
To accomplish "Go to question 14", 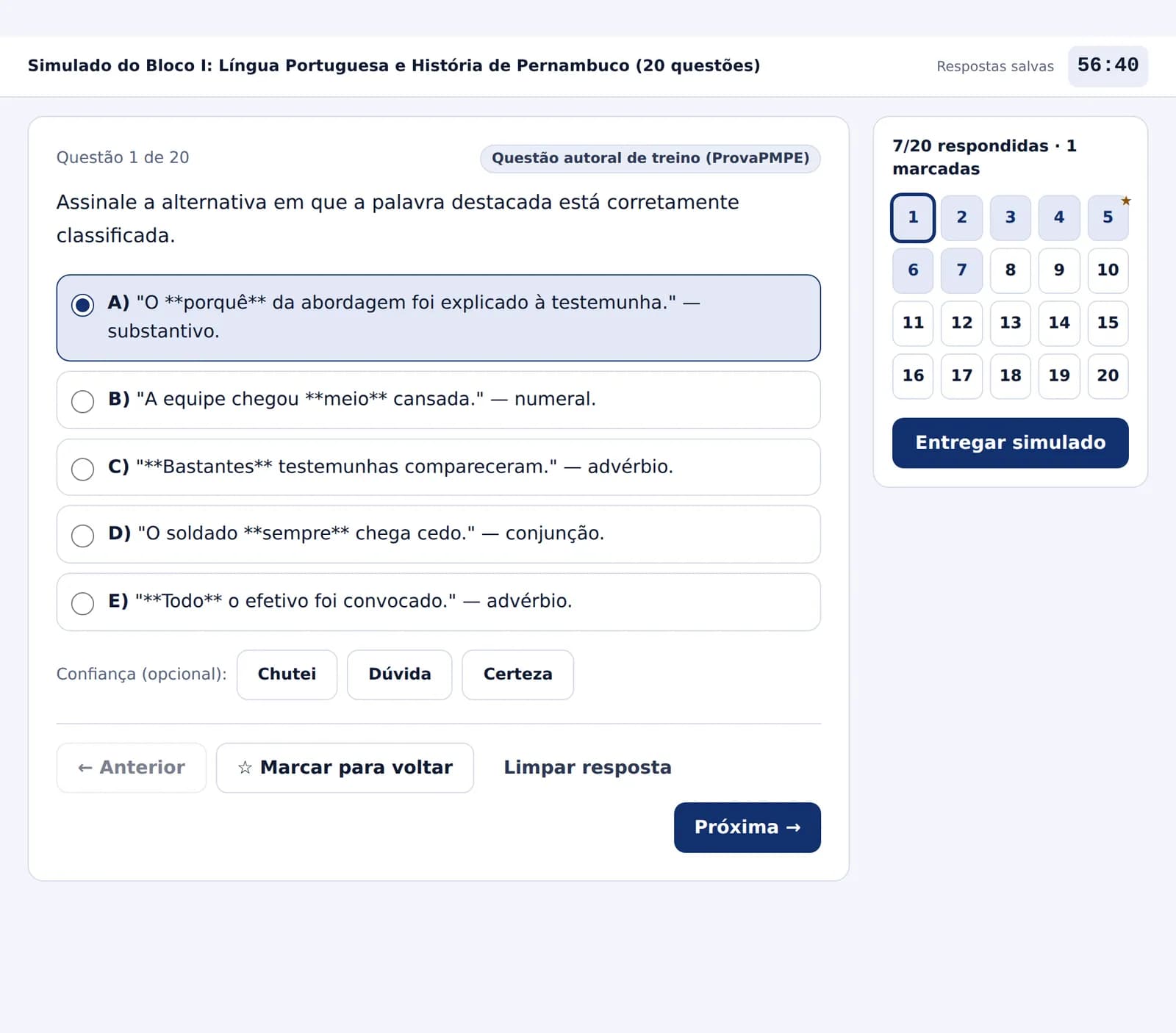I will coord(1059,323).
